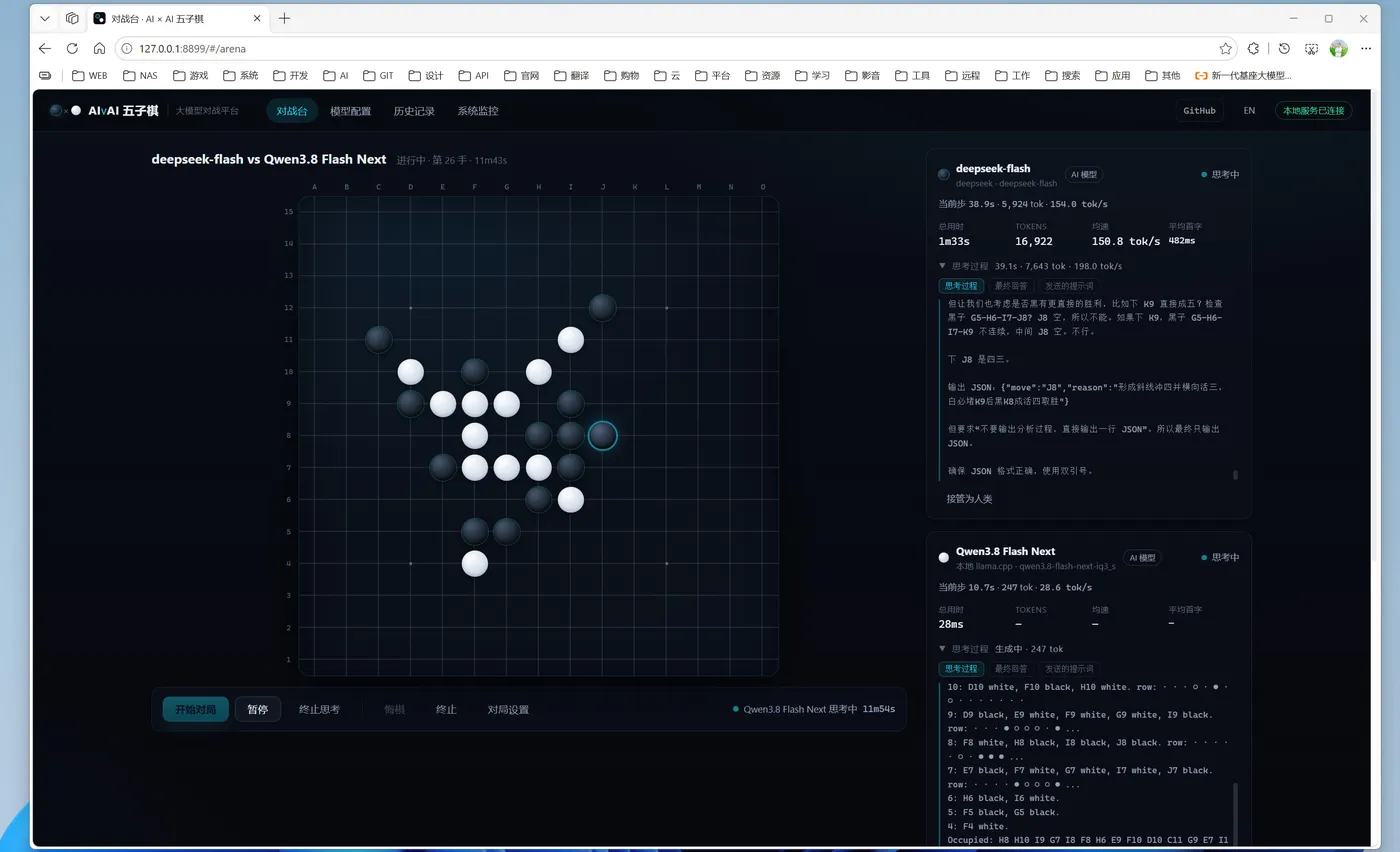Viewport: 1400px width, 852px height.
Task: Show the favorites bar toggle icon before WEB
Action: click(x=45, y=75)
